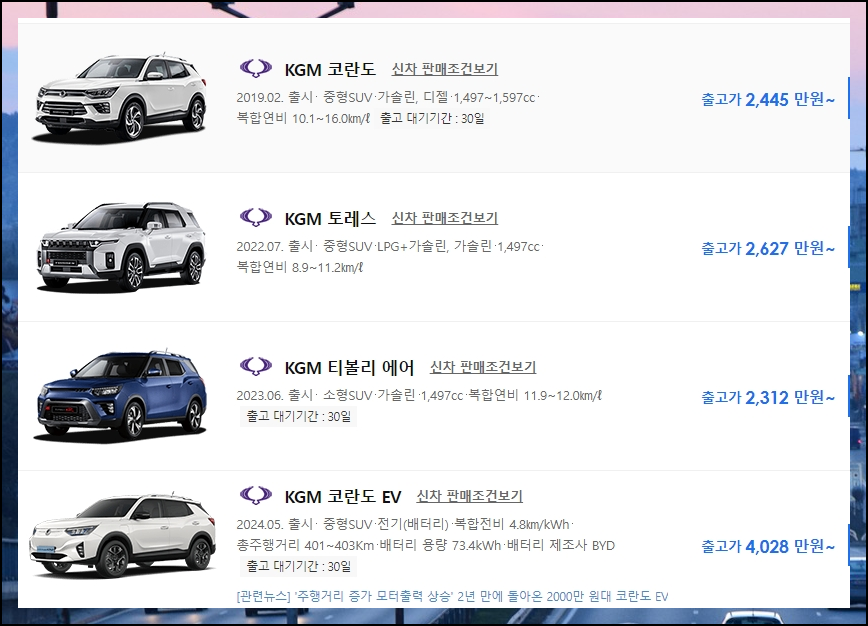
Task: View 신차 판매조건보기 for KGM 토레스
Action: 445,218
